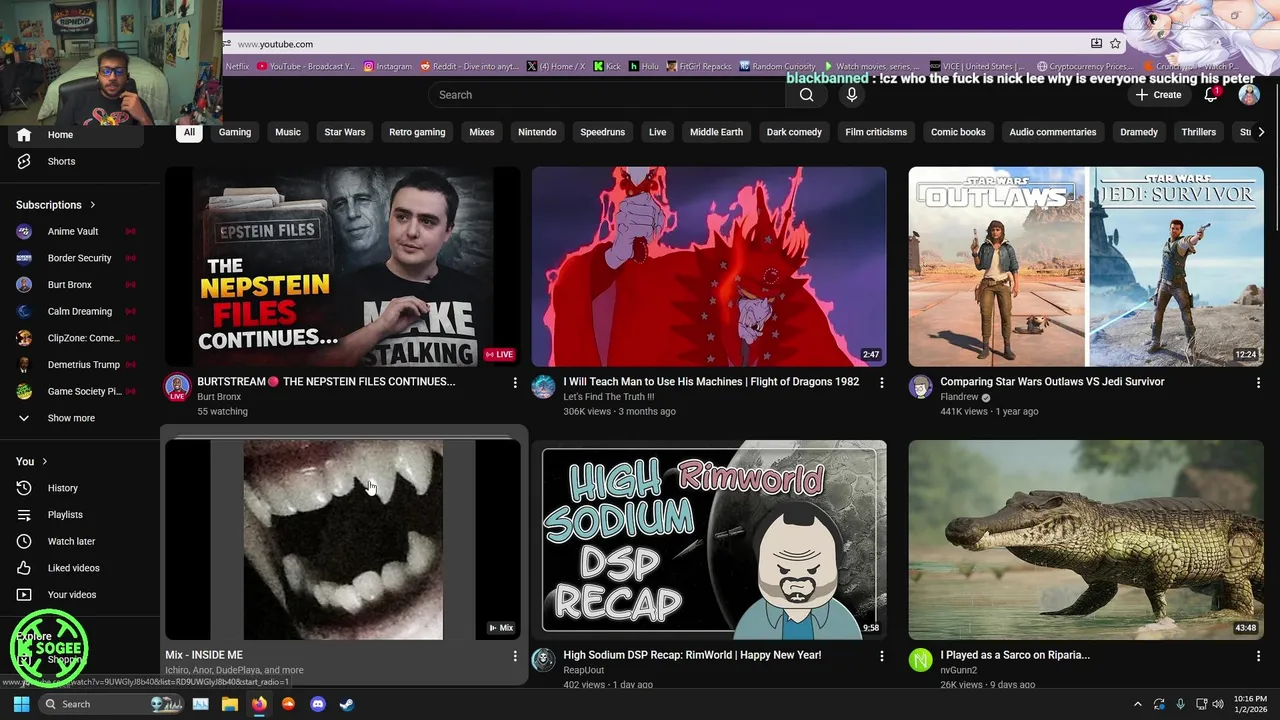Open the Kick bookmark

pos(607,66)
